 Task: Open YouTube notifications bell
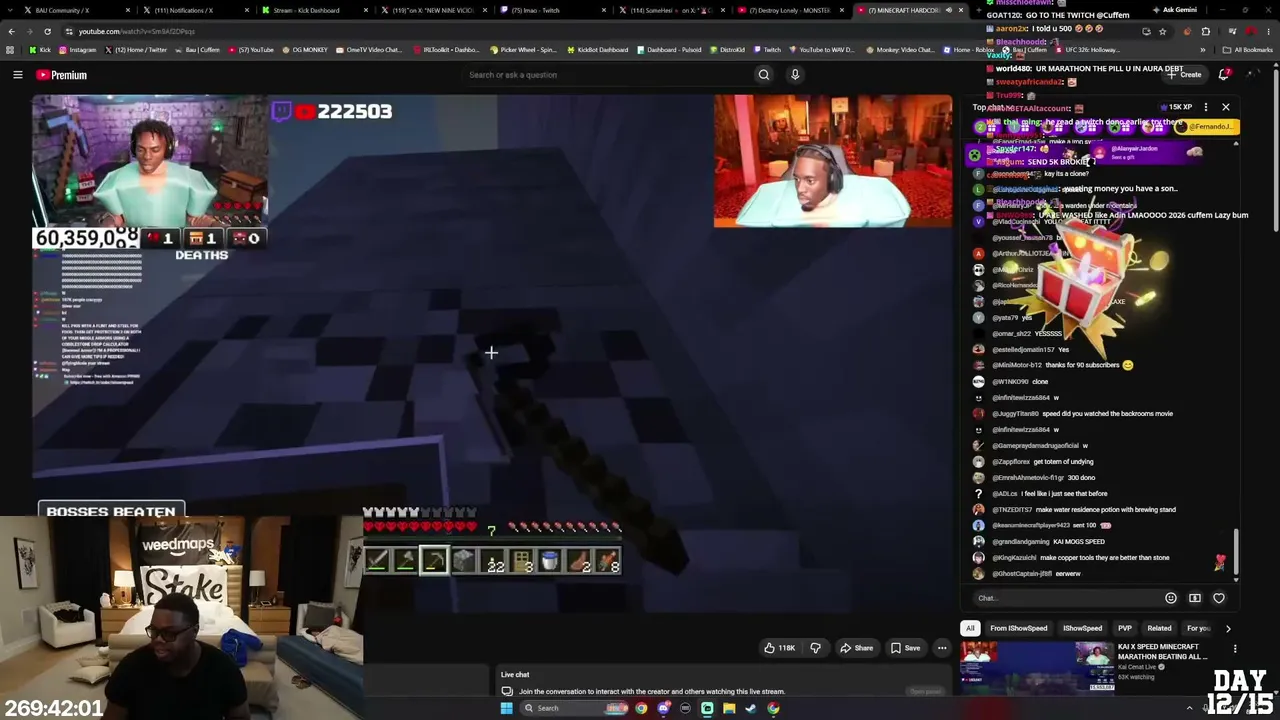(x=1224, y=74)
